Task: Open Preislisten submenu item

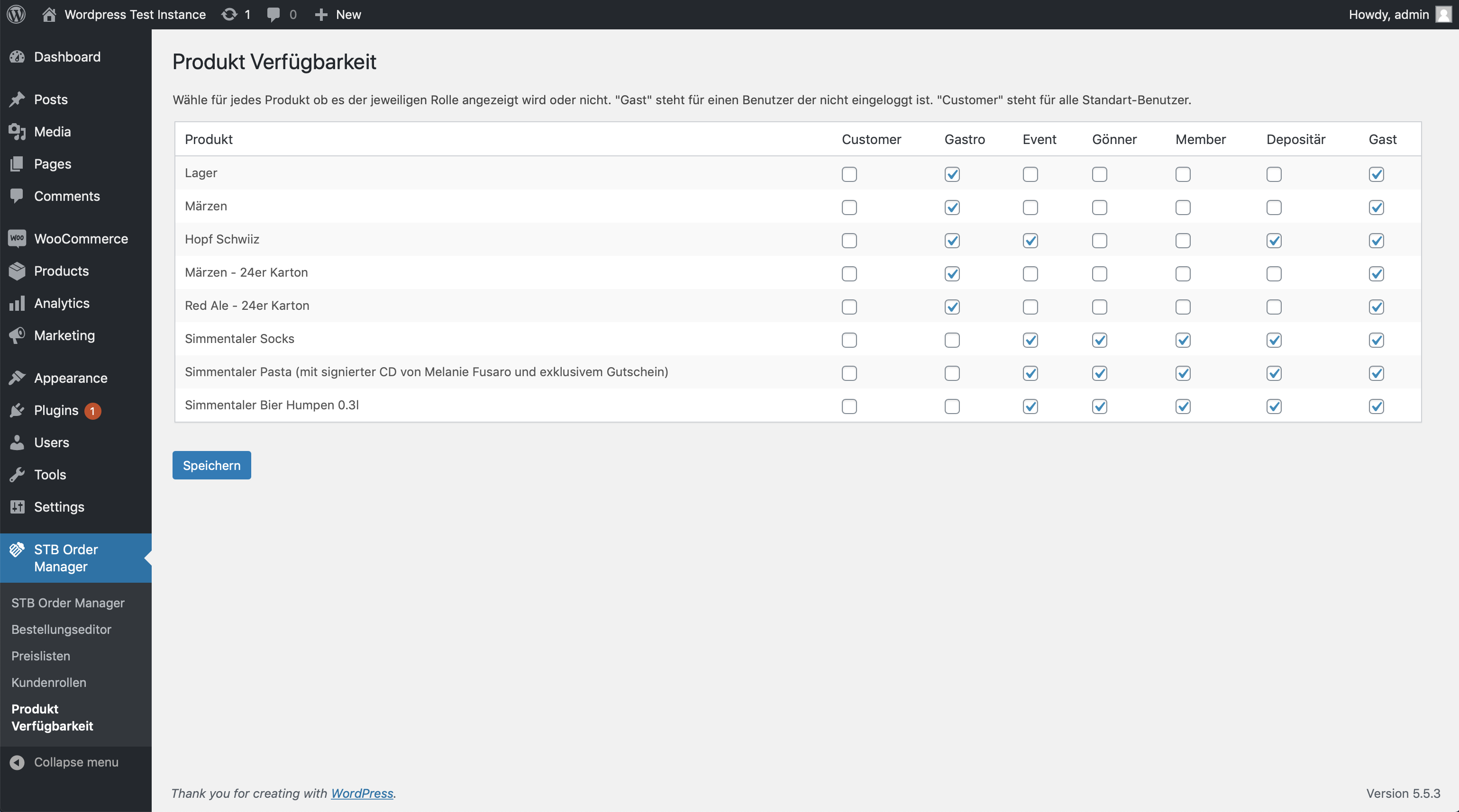Action: (x=41, y=656)
